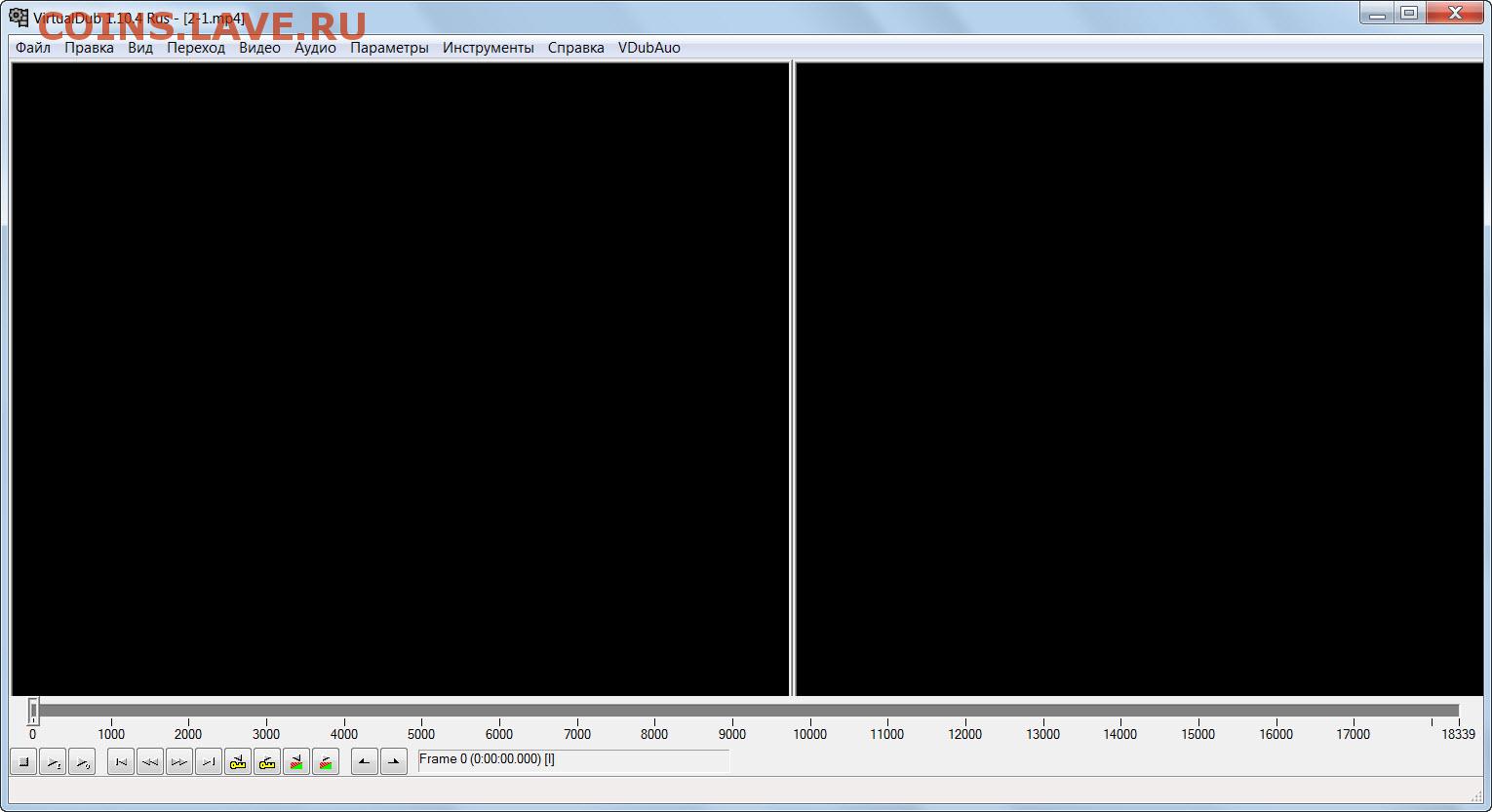Set the selection start mark-in
Screen dimensions: 1492x812
(365, 762)
